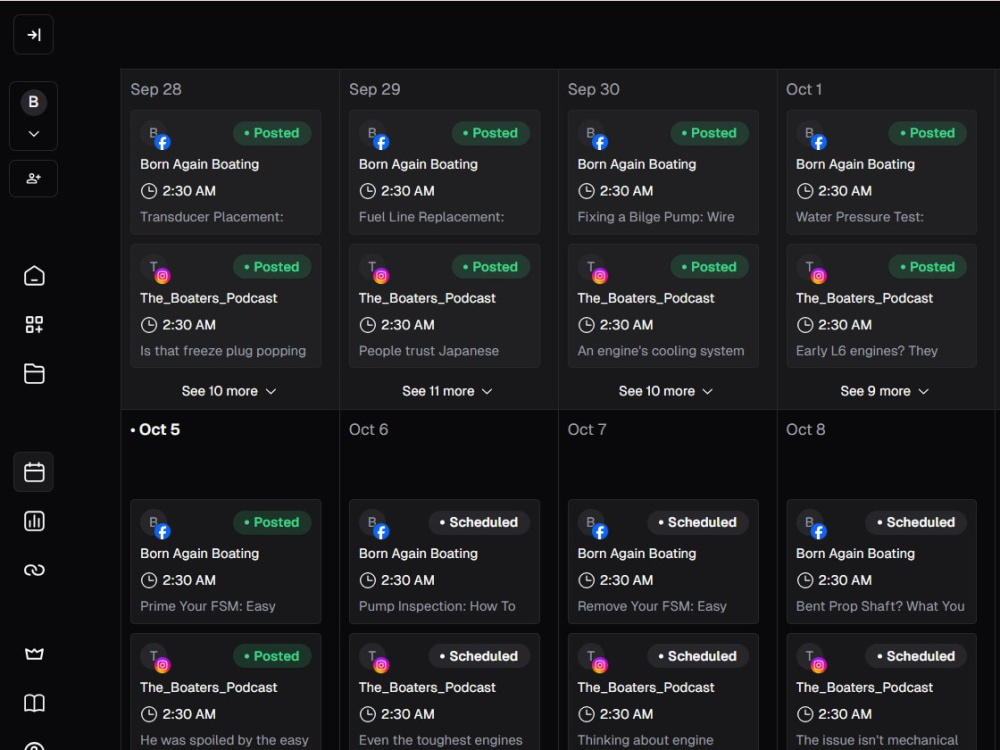Click Facebook avatar icon on Oct 1 card
The image size is (1000, 750).
pyautogui.click(x=811, y=135)
